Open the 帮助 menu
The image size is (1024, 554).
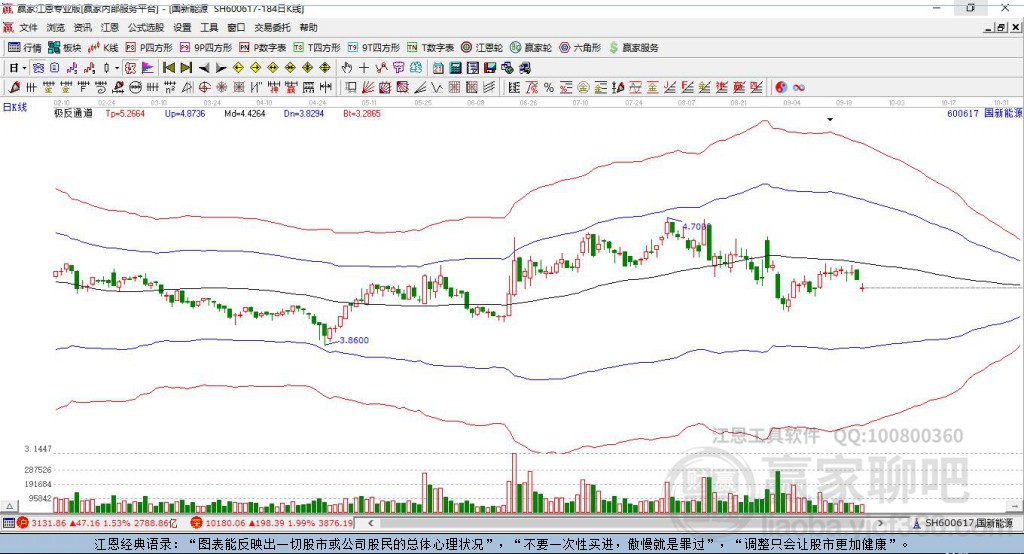(308, 27)
